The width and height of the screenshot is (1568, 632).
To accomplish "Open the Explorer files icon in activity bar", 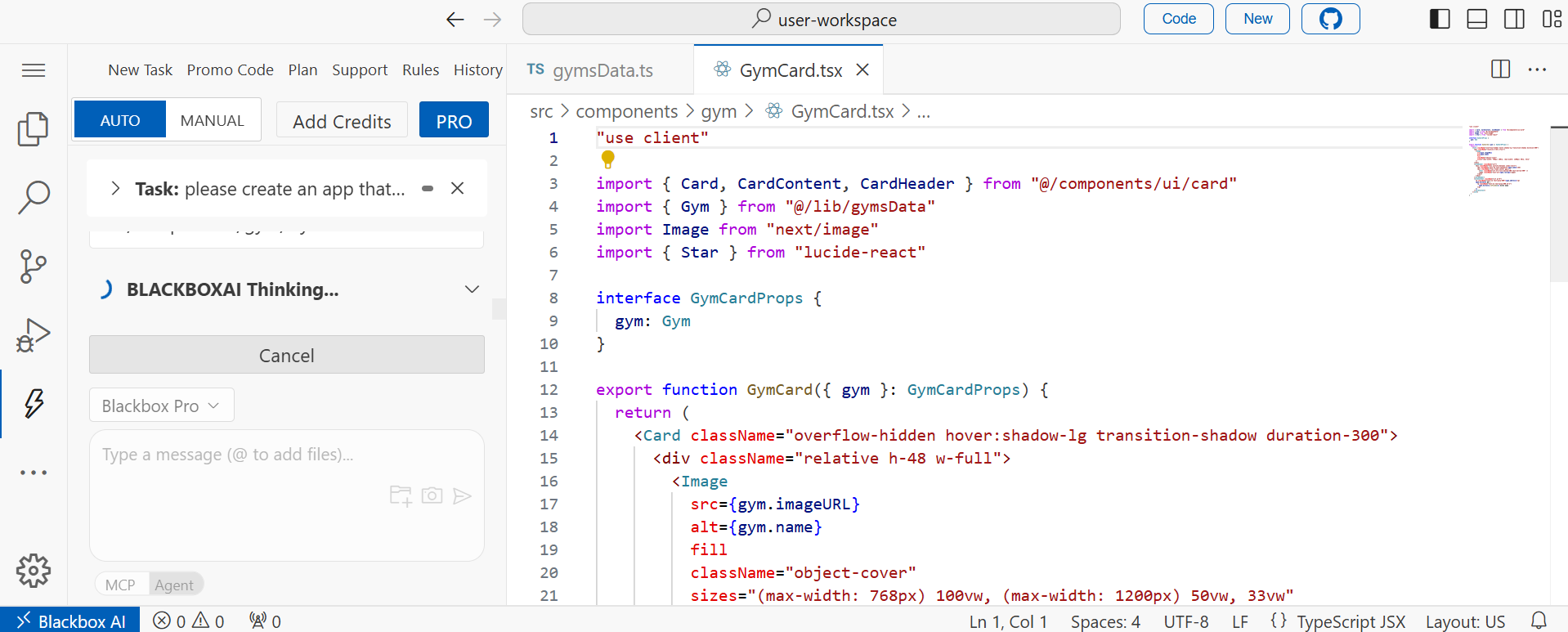I will click(x=33, y=128).
